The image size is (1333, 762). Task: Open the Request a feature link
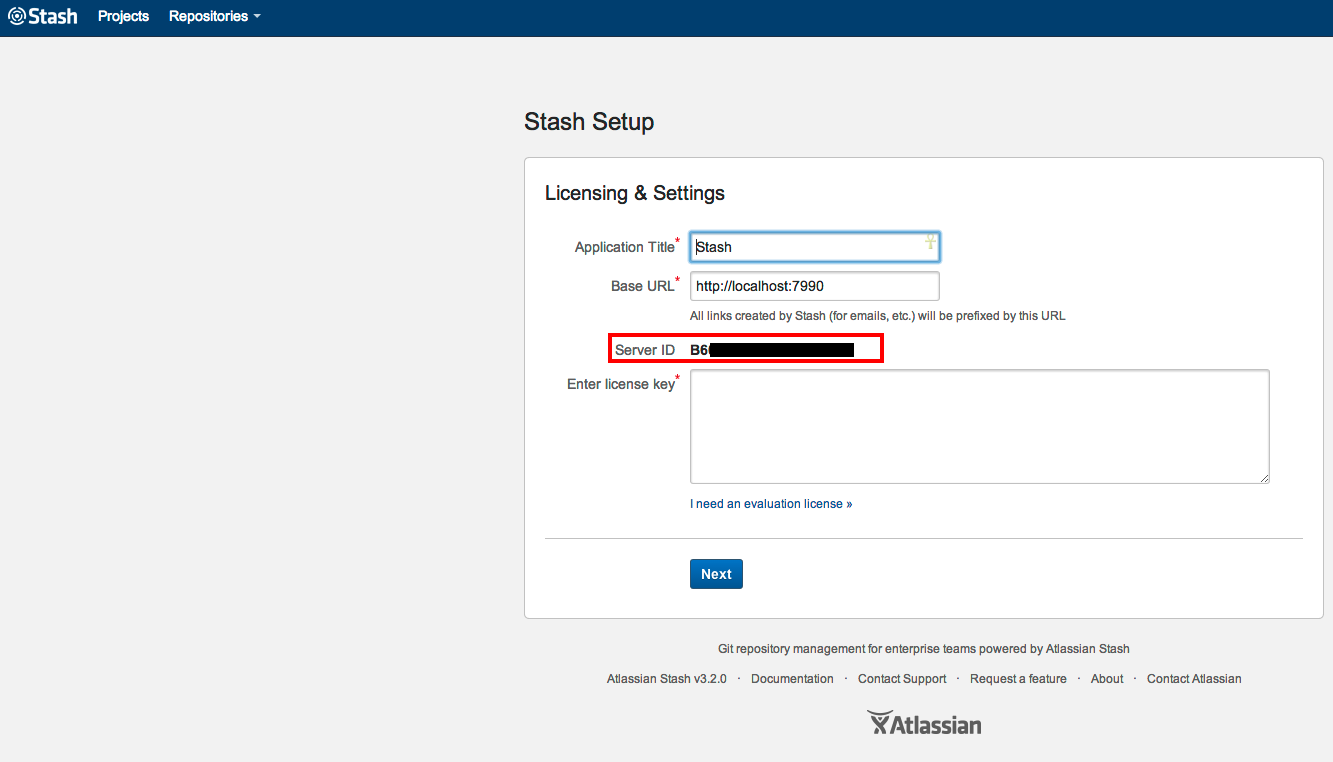(1018, 679)
